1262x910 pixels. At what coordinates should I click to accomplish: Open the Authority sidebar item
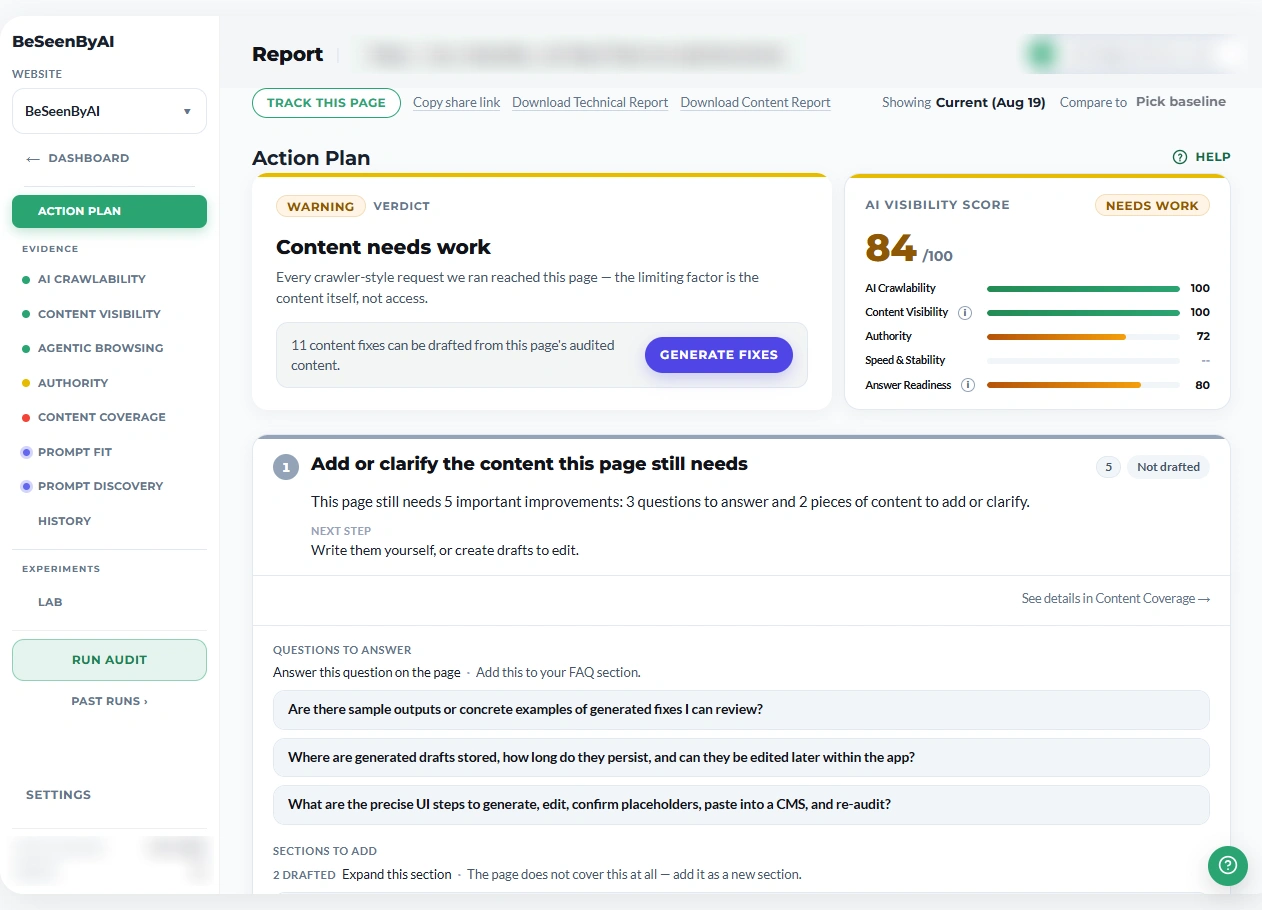pyautogui.click(x=72, y=383)
